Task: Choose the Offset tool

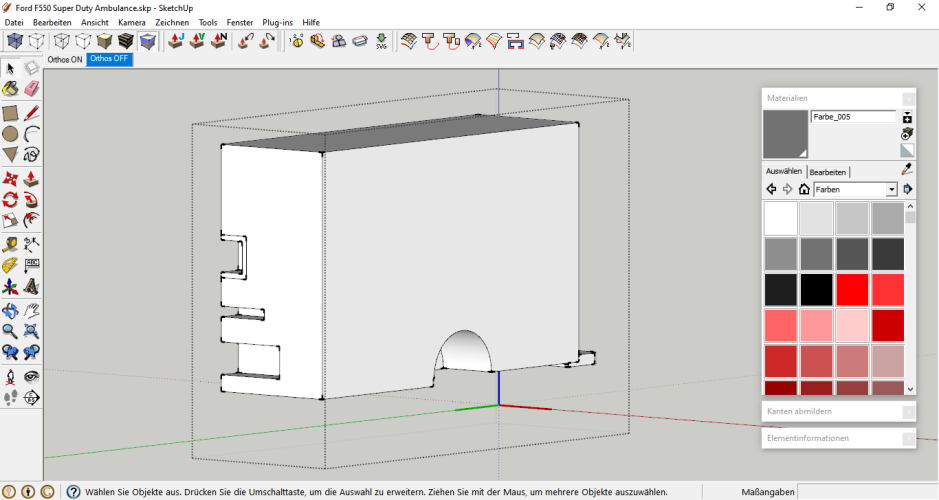Action: [x=32, y=220]
